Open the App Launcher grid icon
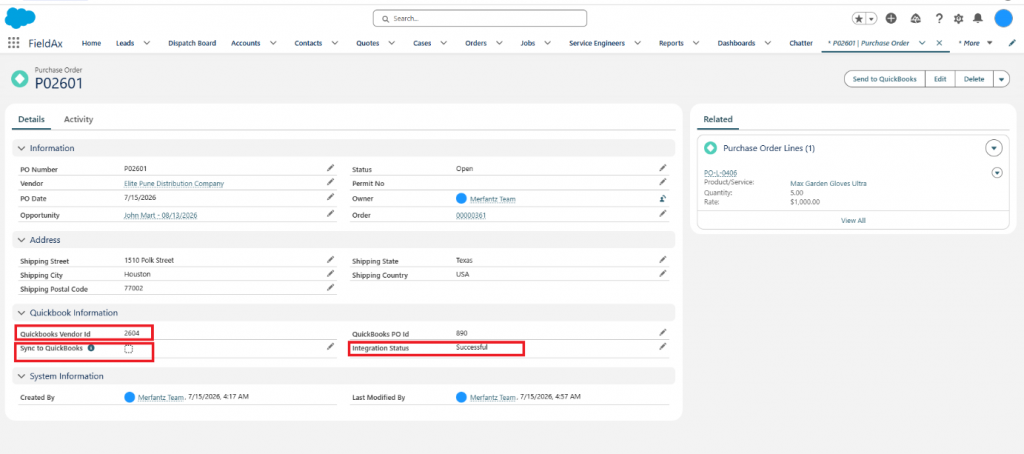Image resolution: width=1024 pixels, height=454 pixels. (13, 43)
